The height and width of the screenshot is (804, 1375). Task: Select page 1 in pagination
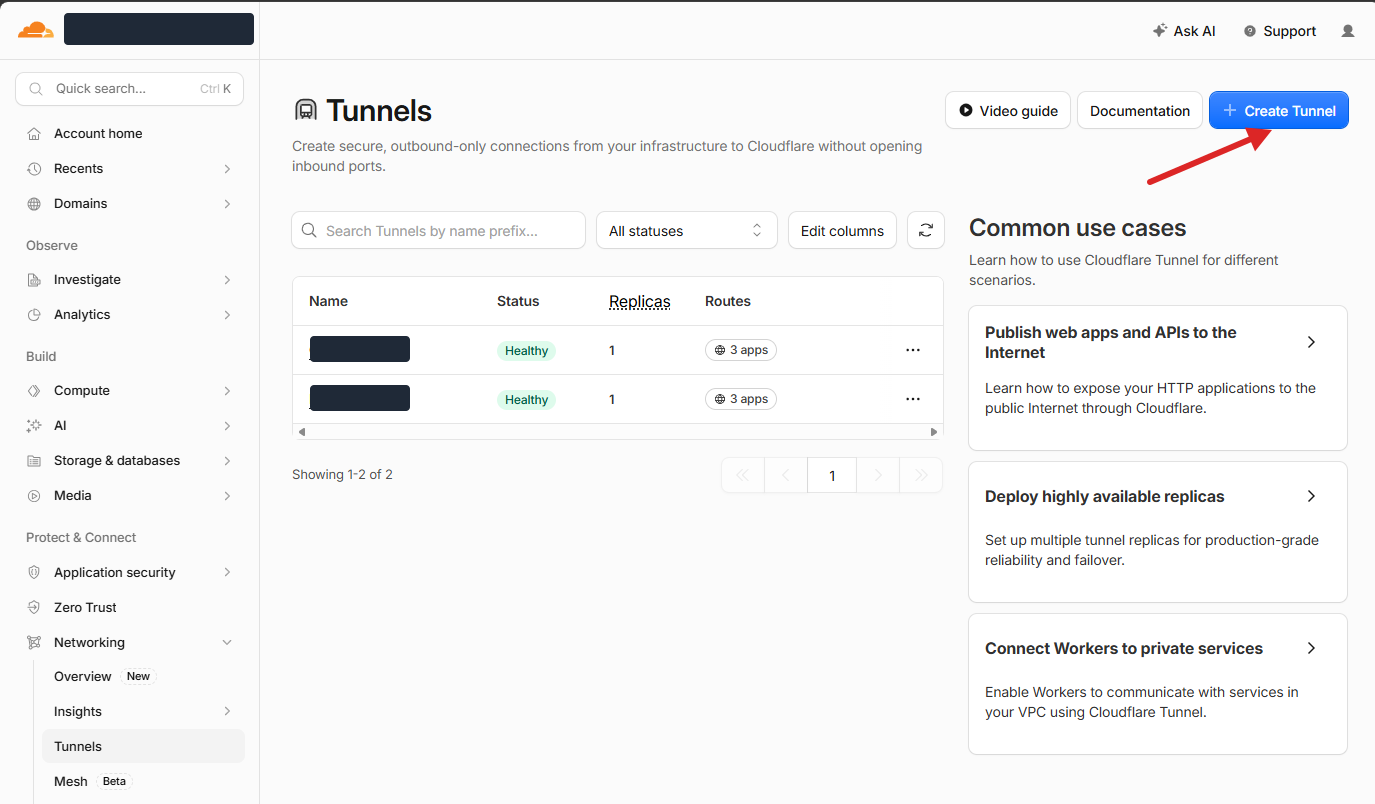pos(832,476)
